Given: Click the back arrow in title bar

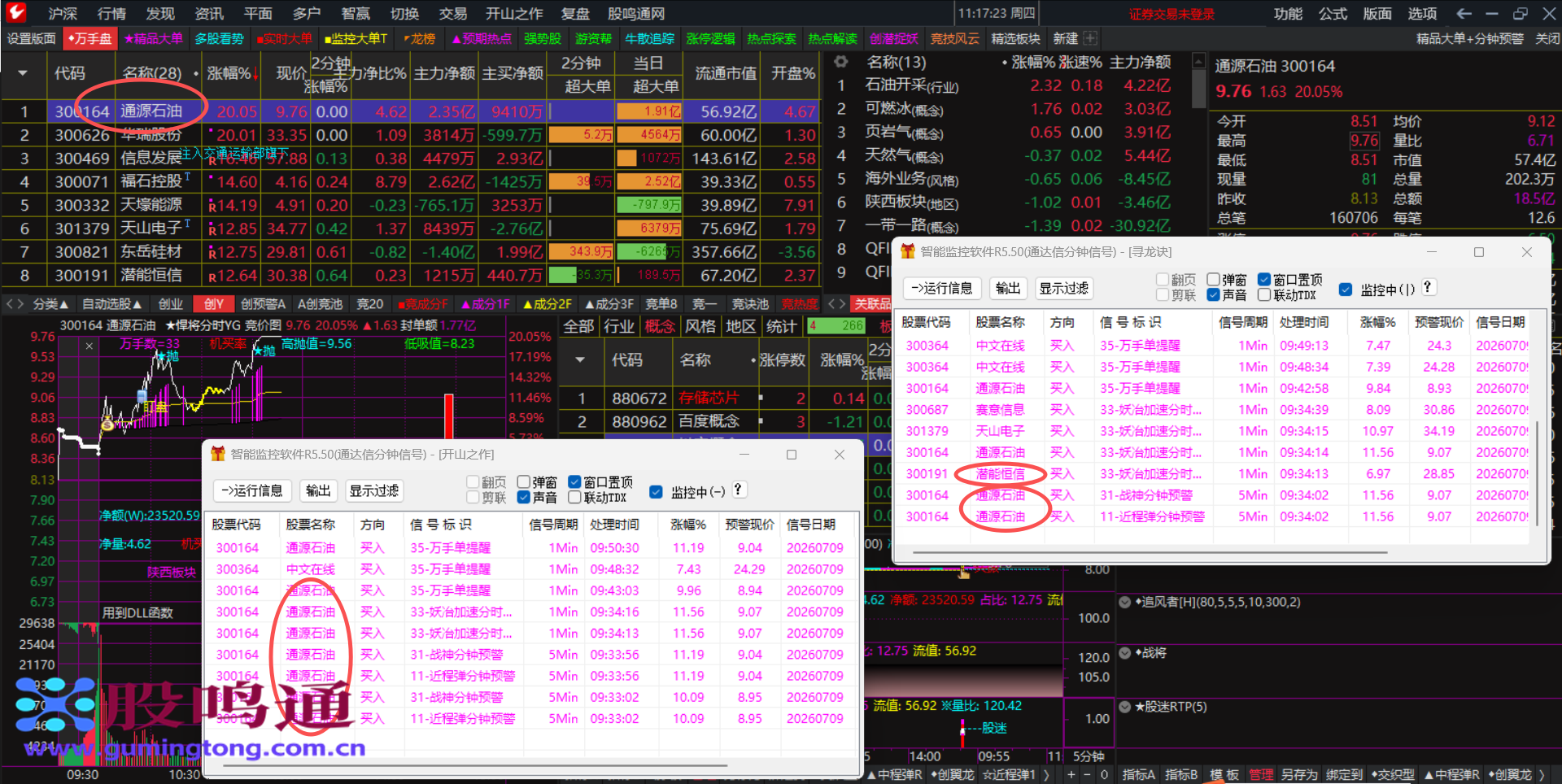Looking at the screenshot, I should [x=1464, y=13].
